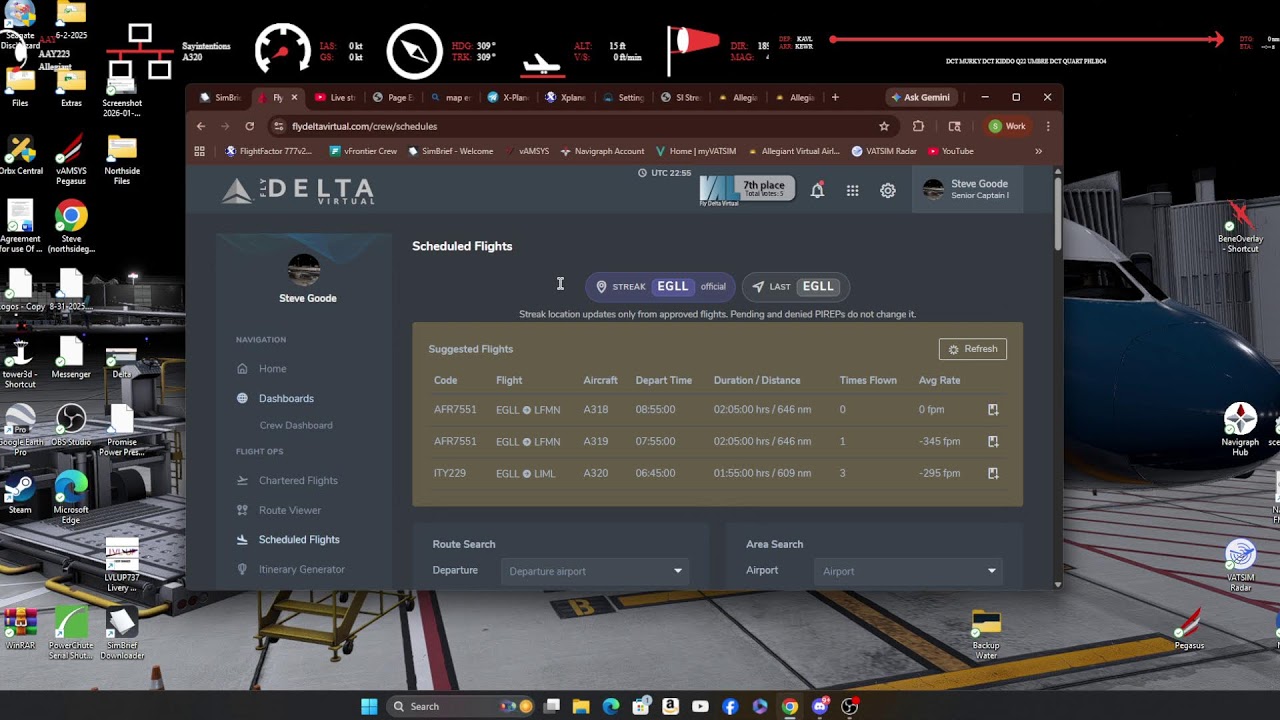Click the Refresh suggested flights button
Viewport: 1280px width, 720px height.
(x=973, y=349)
